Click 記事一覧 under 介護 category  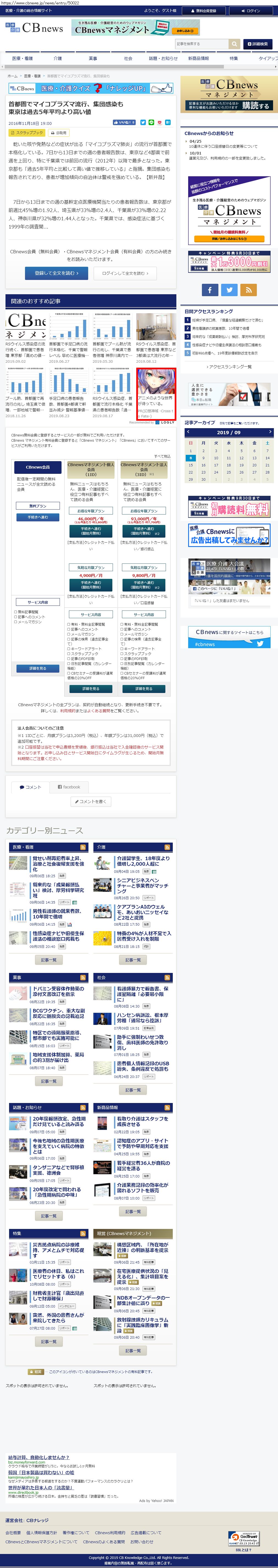click(x=133, y=960)
